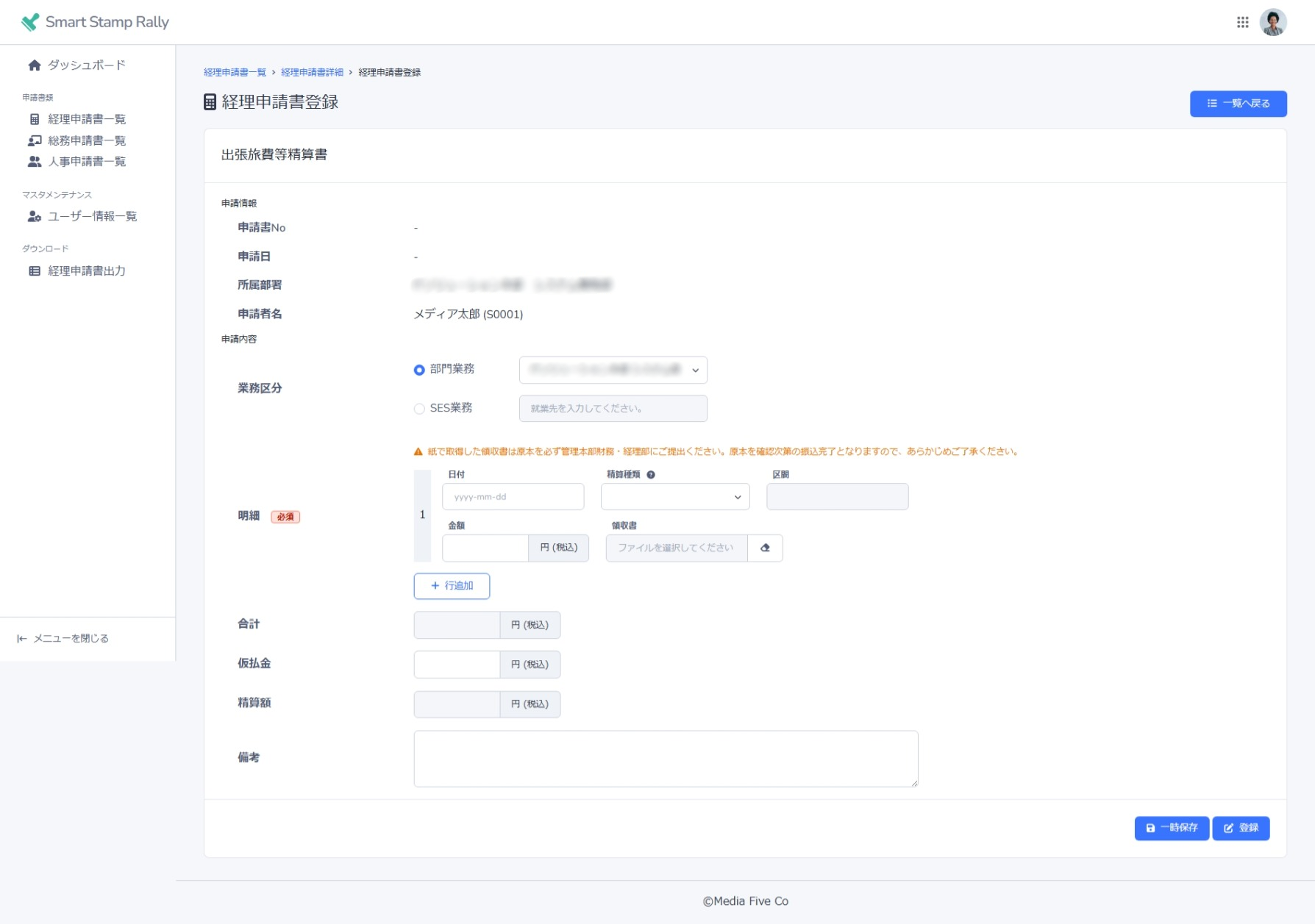Screen dimensions: 1315x924
Task: Click the user profile avatar
Action: coord(1272,22)
